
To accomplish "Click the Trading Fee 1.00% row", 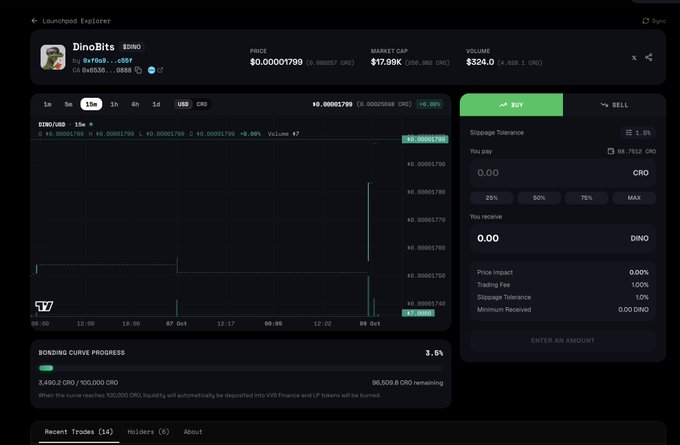I will 562,285.
